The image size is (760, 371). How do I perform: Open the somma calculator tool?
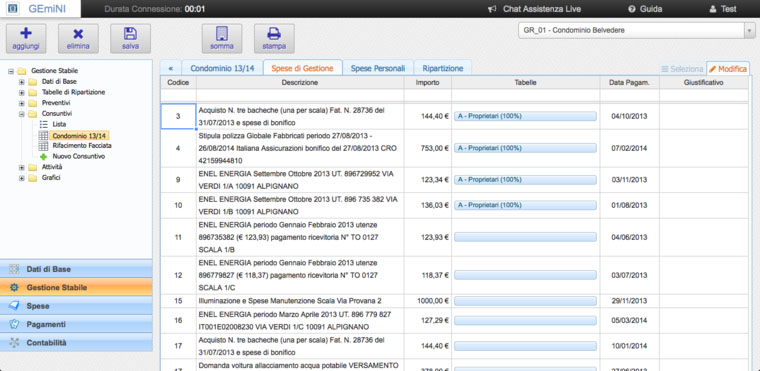pos(222,38)
